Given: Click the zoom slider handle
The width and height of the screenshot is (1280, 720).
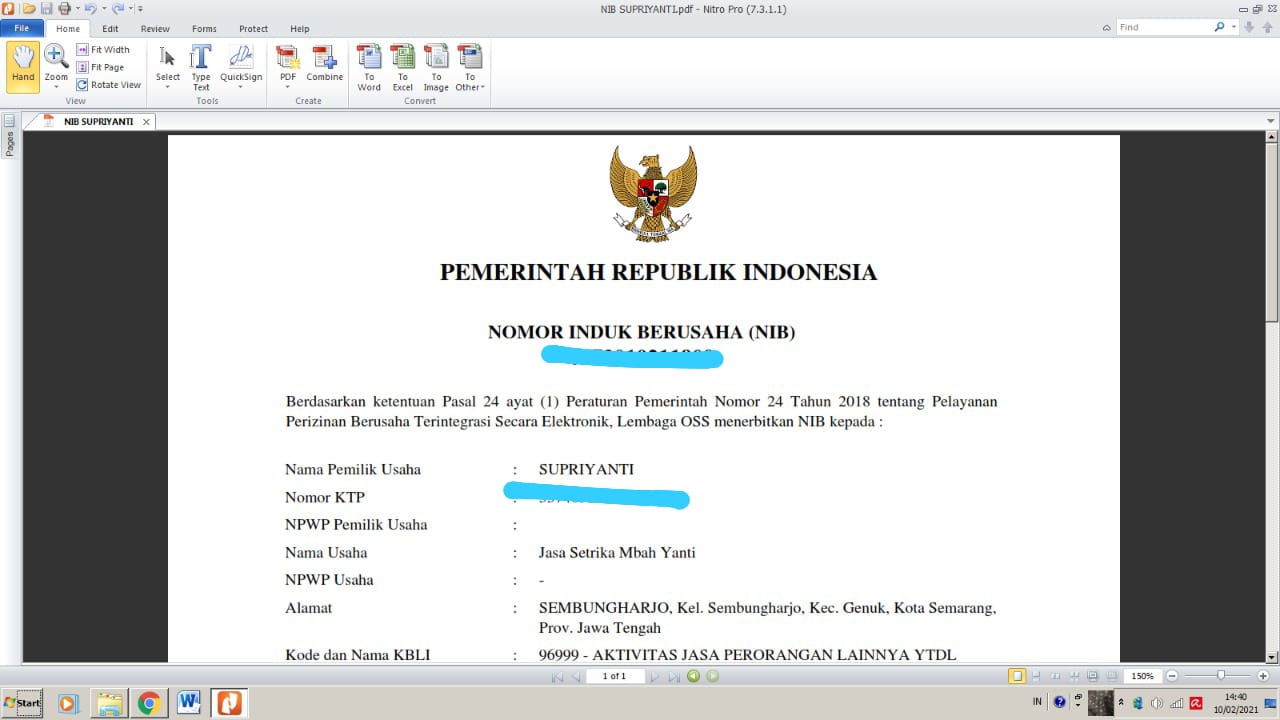Looking at the screenshot, I should (x=1221, y=676).
